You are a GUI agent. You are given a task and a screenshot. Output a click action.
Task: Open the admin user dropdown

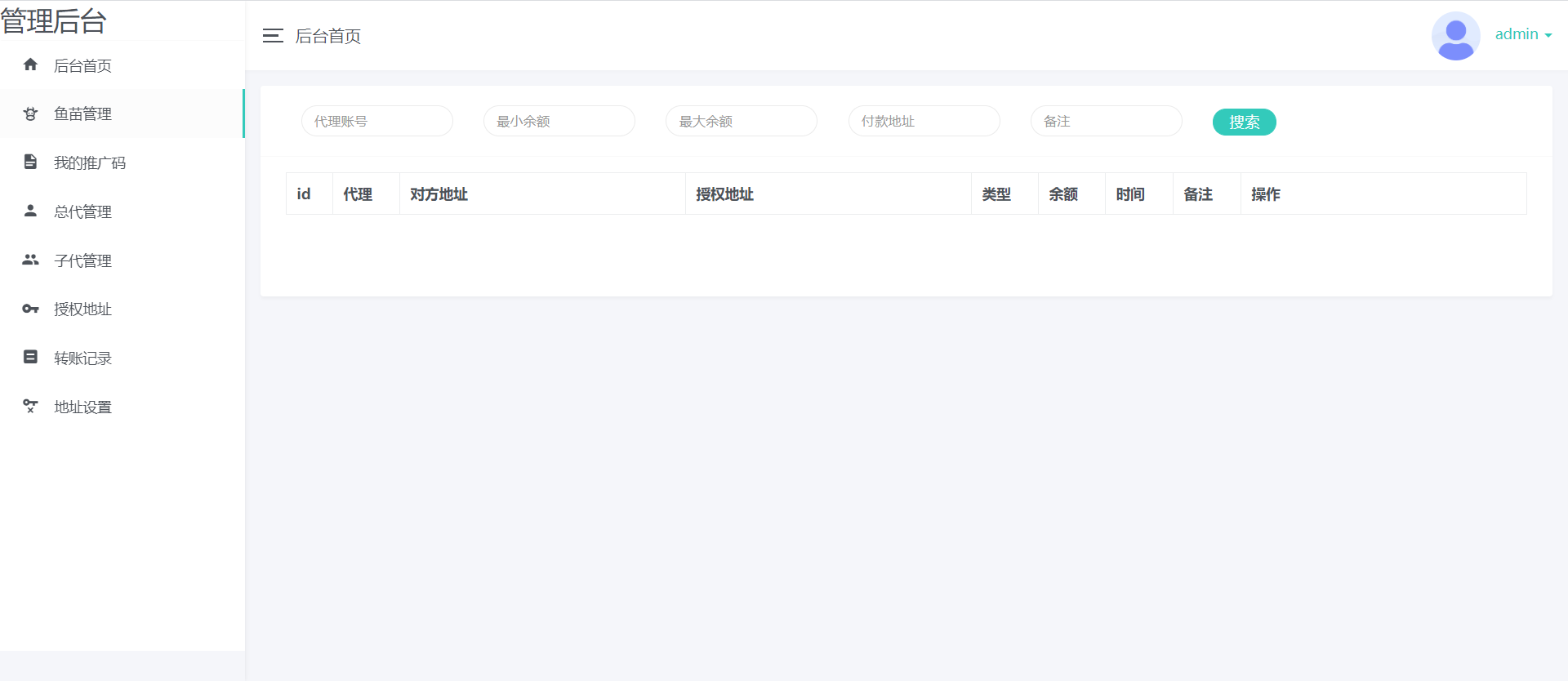pyautogui.click(x=1522, y=34)
